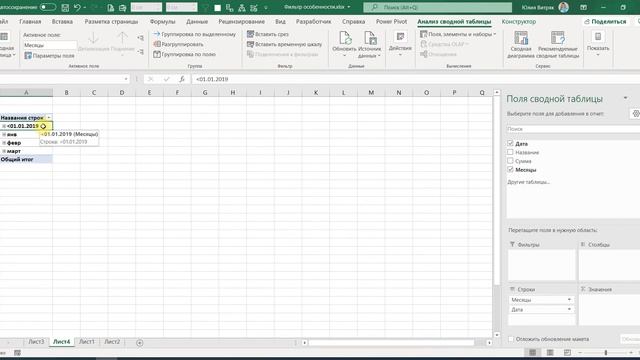Image resolution: width=640 pixels, height=360 pixels.
Task: Expand the март pivot row
Action: (x=4, y=151)
